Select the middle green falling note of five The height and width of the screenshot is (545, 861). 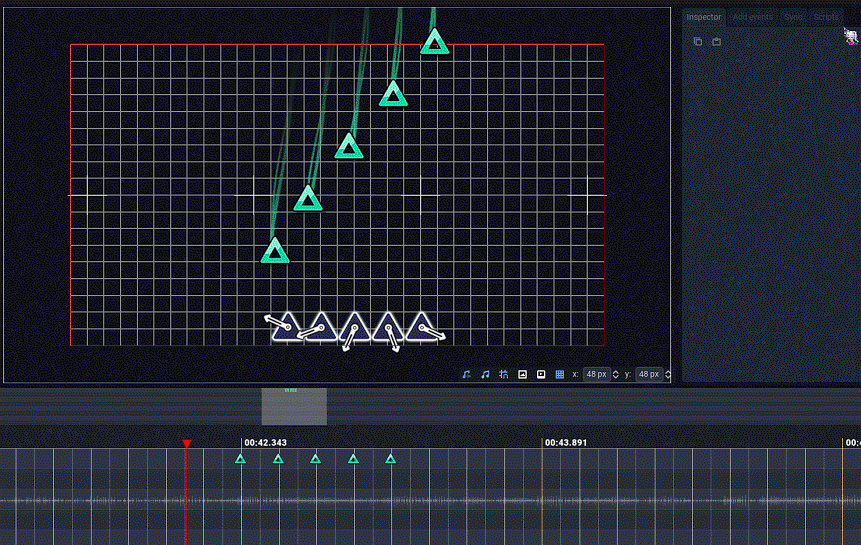coord(349,147)
